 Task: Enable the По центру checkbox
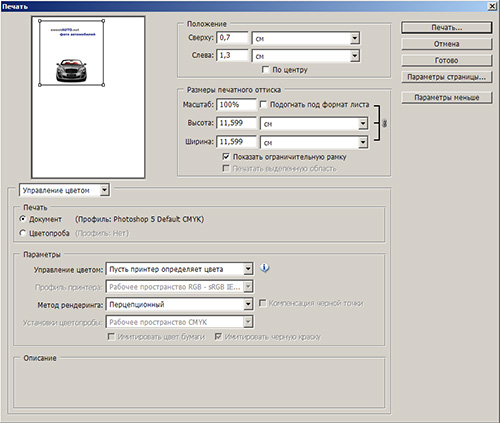(265, 69)
